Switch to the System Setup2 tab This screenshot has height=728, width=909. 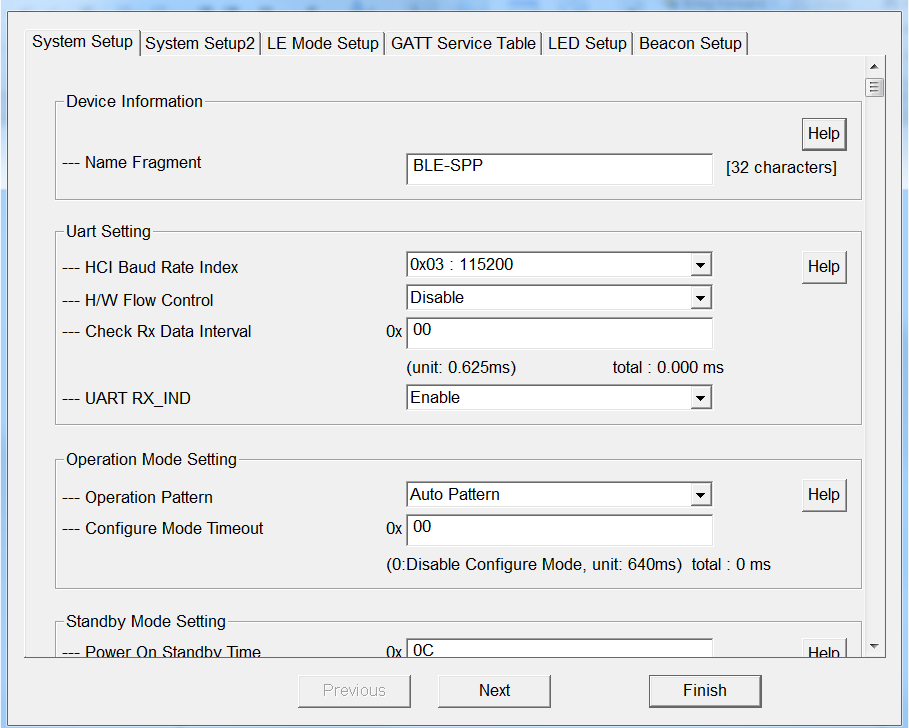pyautogui.click(x=200, y=44)
